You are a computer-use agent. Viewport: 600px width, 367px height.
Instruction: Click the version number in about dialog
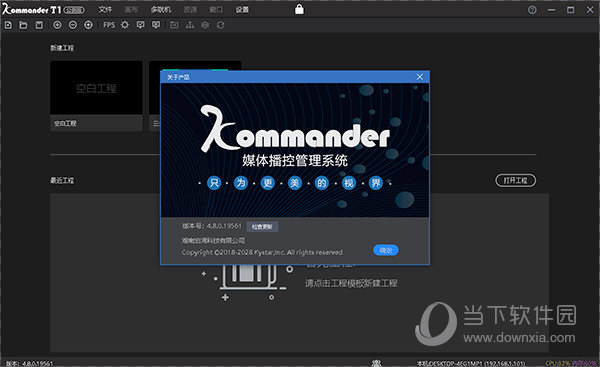pyautogui.click(x=224, y=226)
